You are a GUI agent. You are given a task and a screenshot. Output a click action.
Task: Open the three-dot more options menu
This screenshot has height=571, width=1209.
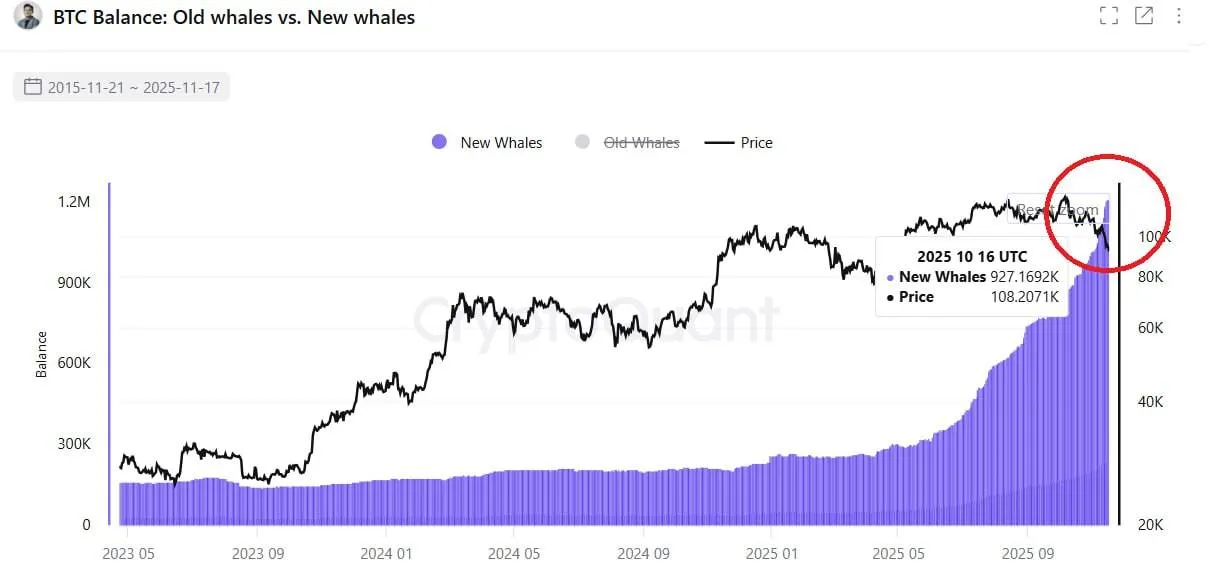pos(1180,16)
